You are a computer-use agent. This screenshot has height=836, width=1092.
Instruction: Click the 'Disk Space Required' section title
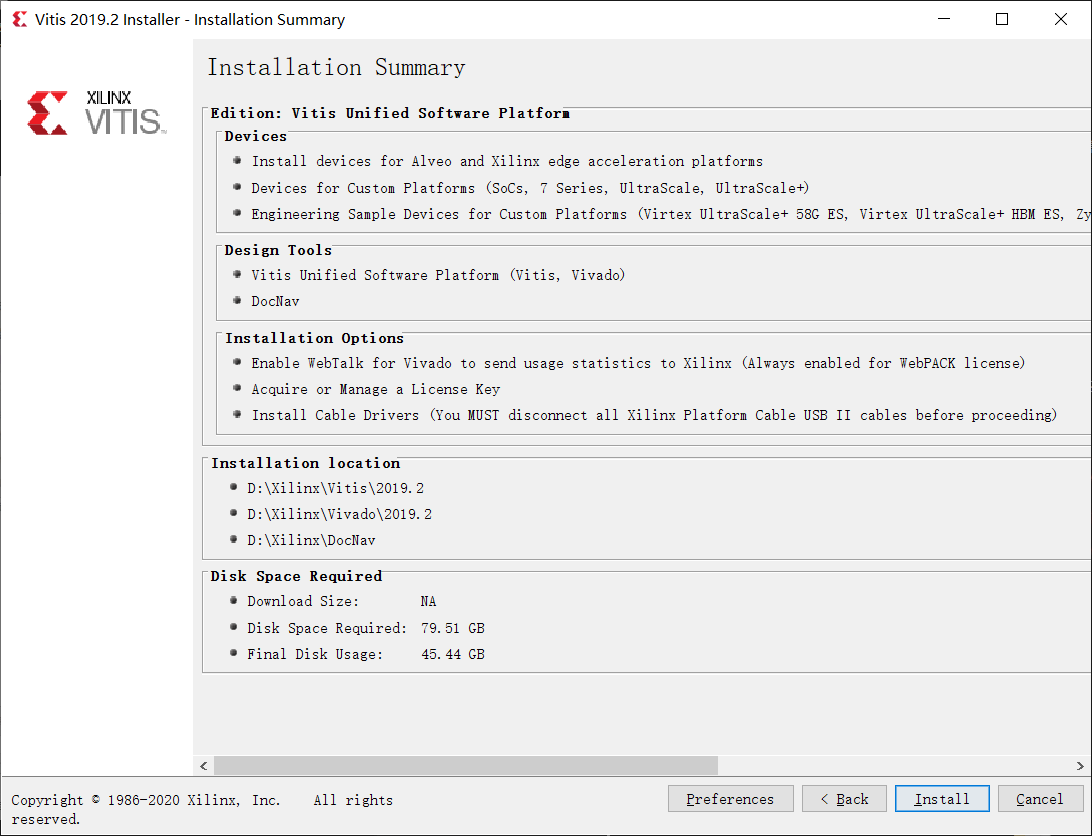296,576
